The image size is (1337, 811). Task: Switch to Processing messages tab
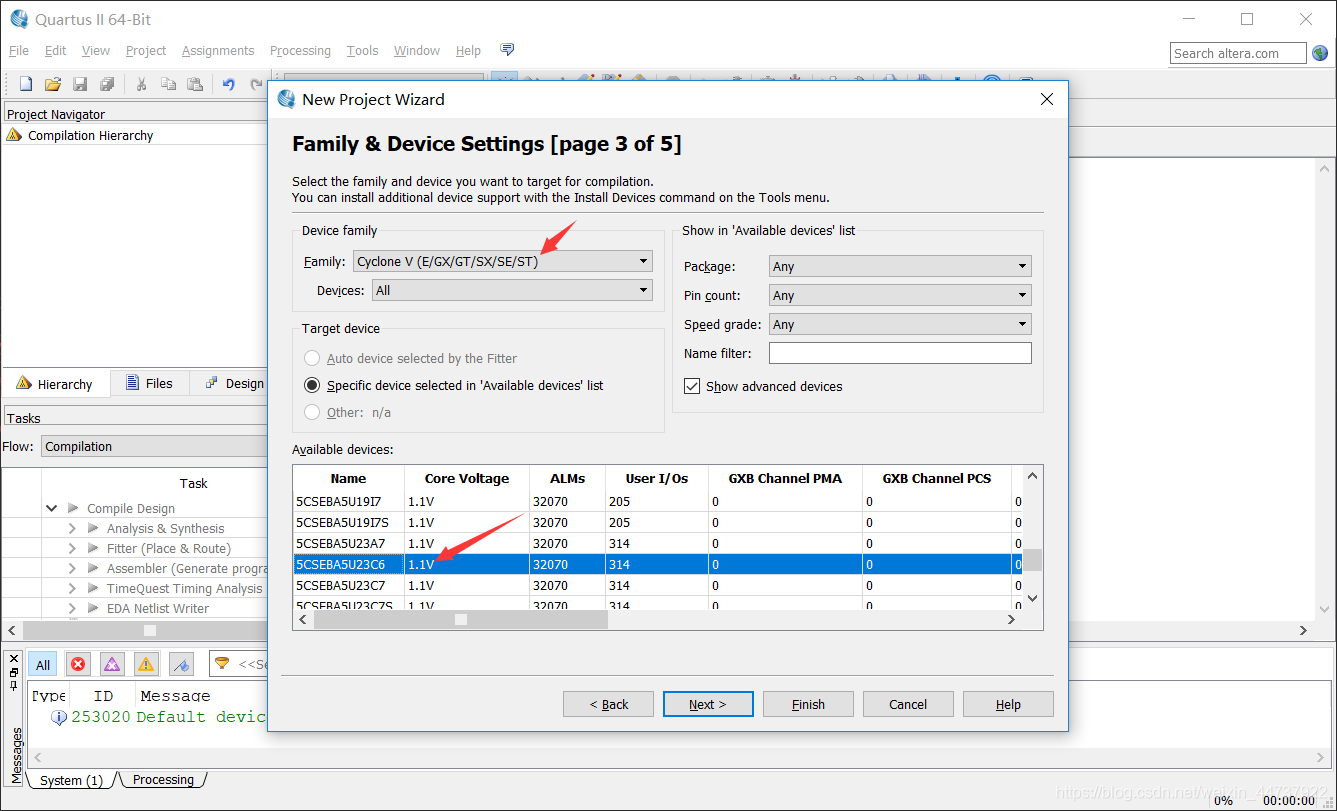[163, 780]
